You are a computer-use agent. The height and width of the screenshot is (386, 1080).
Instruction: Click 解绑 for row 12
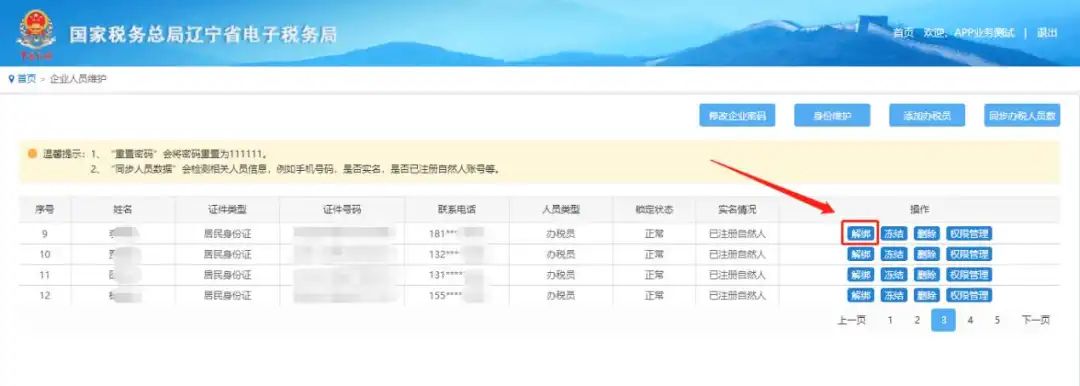[861, 296]
